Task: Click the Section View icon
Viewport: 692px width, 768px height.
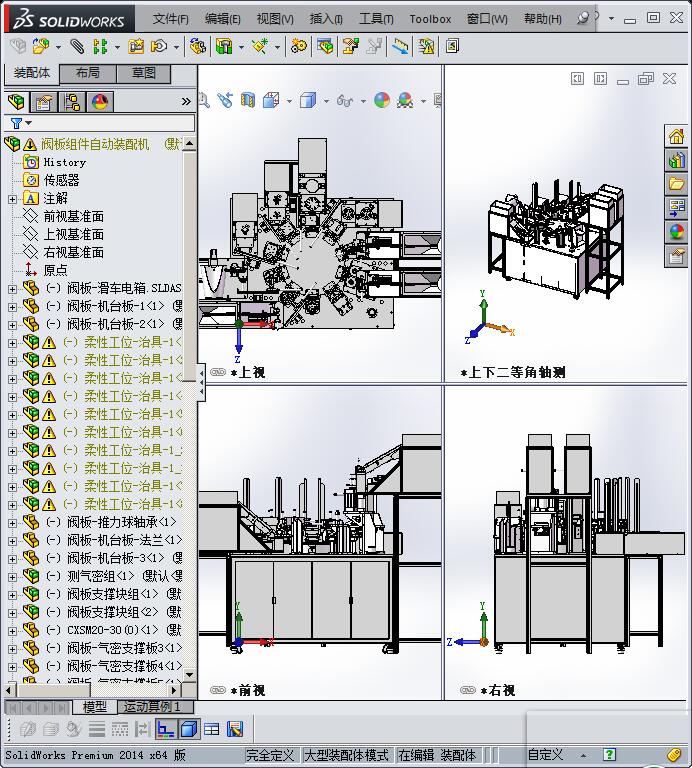Action: click(x=248, y=101)
